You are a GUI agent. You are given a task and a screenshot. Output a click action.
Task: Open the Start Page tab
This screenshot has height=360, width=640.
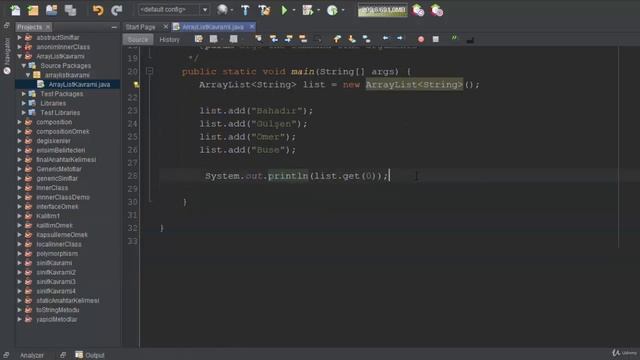pyautogui.click(x=140, y=27)
